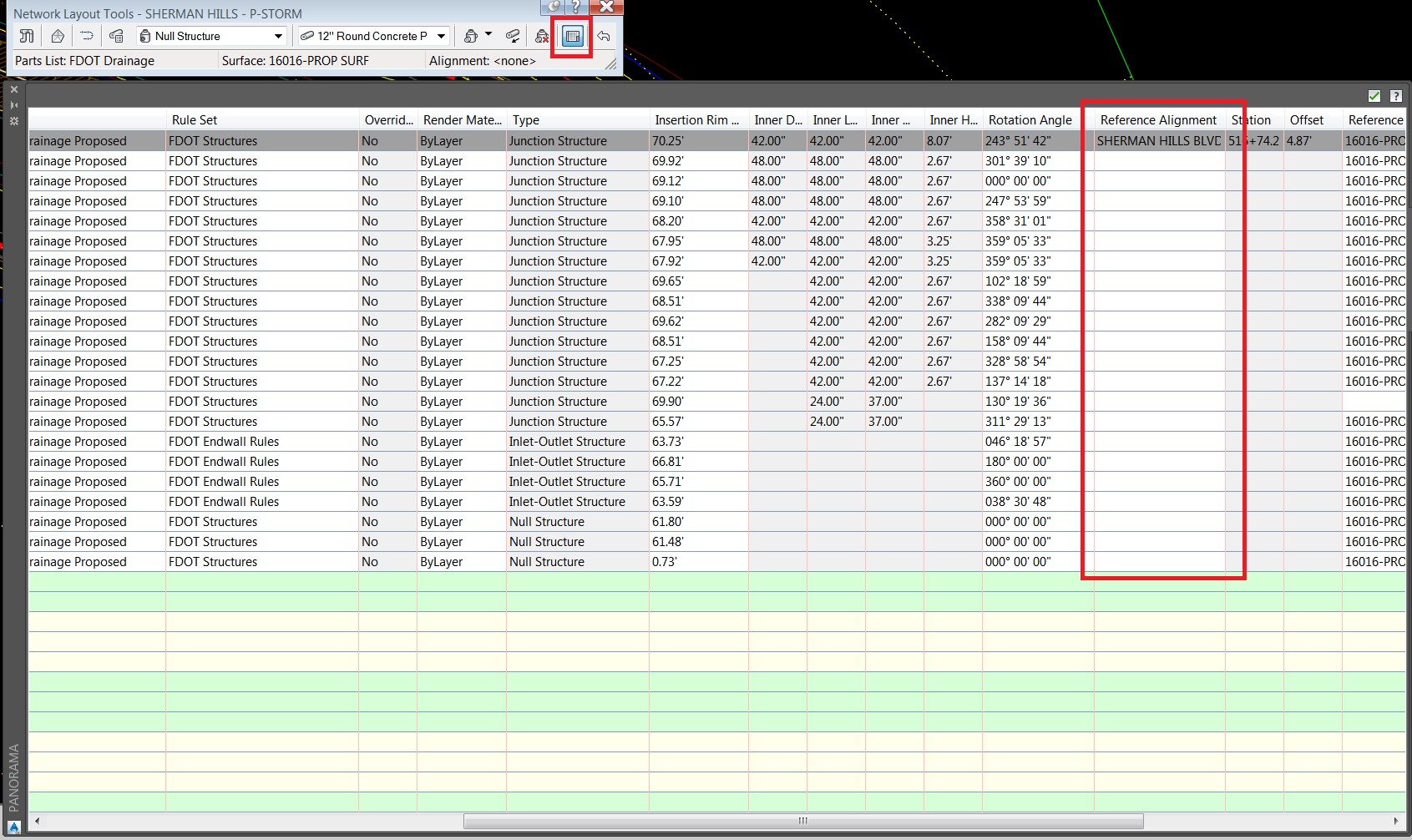The height and width of the screenshot is (840, 1412).
Task: Open the panorama settings gear icon
Action: (x=13, y=121)
